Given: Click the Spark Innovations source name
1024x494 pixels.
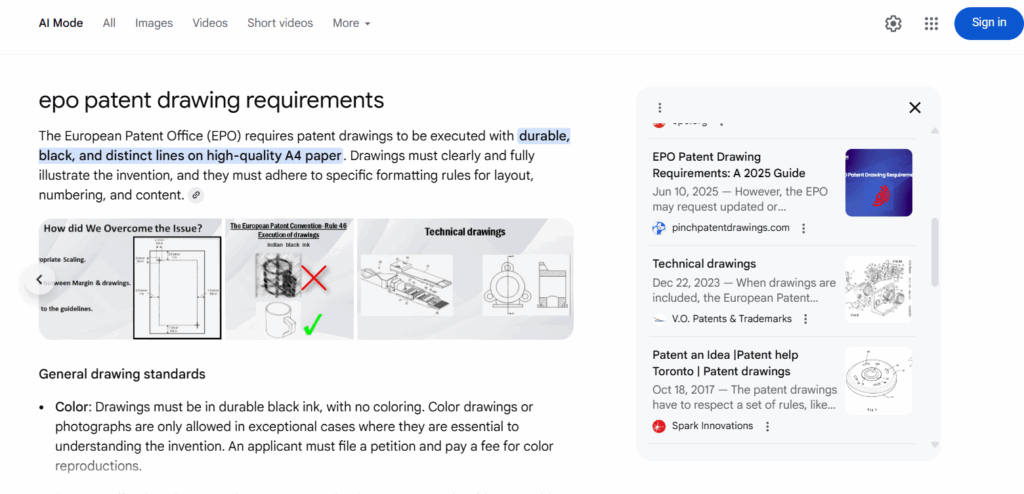Looking at the screenshot, I should pos(712,426).
